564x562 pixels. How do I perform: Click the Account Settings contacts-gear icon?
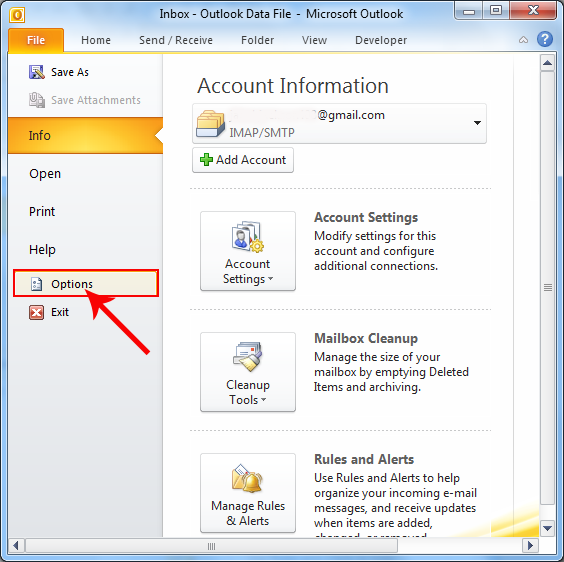tap(247, 236)
